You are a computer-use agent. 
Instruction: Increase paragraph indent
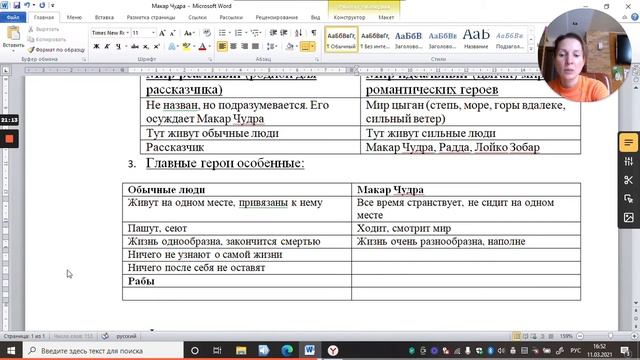click(284, 33)
